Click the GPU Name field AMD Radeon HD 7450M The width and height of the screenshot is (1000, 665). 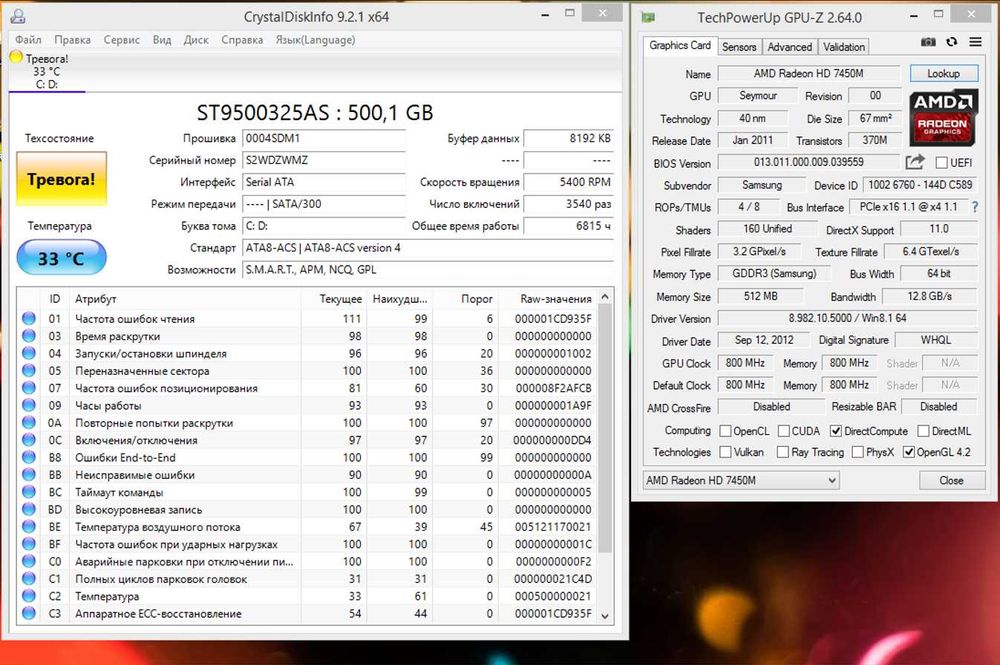pos(809,73)
